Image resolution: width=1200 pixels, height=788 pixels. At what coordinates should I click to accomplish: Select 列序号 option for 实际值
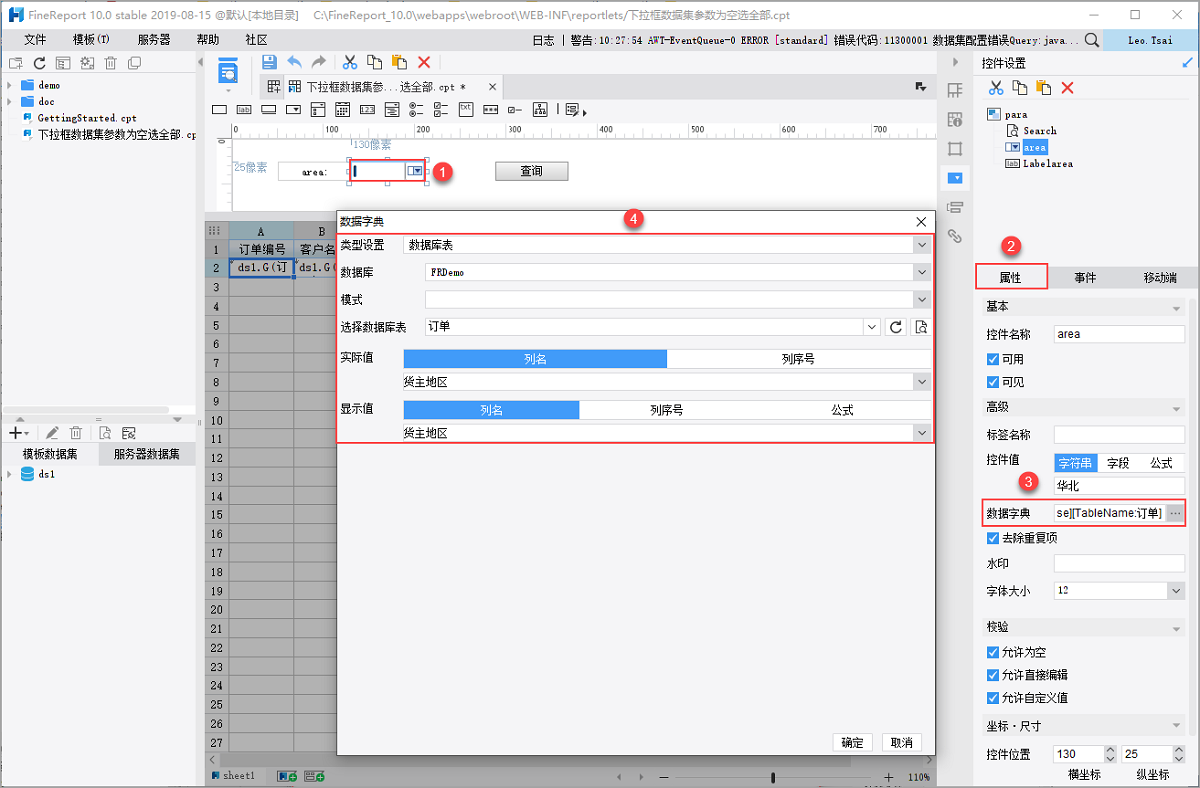(798, 359)
